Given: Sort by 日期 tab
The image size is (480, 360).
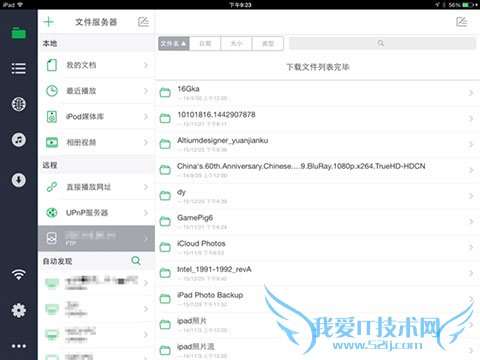Looking at the screenshot, I should (205, 43).
